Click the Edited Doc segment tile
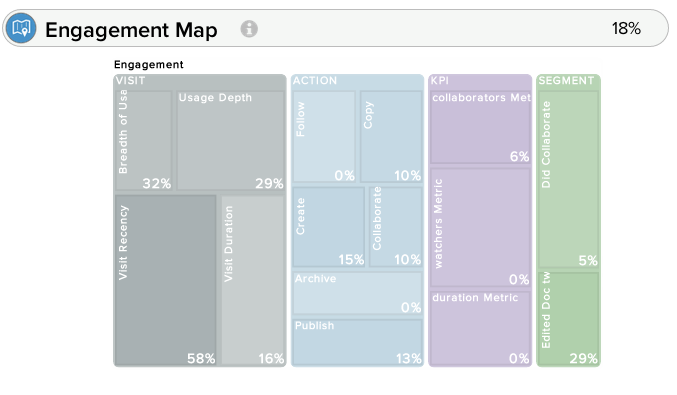The width and height of the screenshot is (677, 395). coord(568,319)
